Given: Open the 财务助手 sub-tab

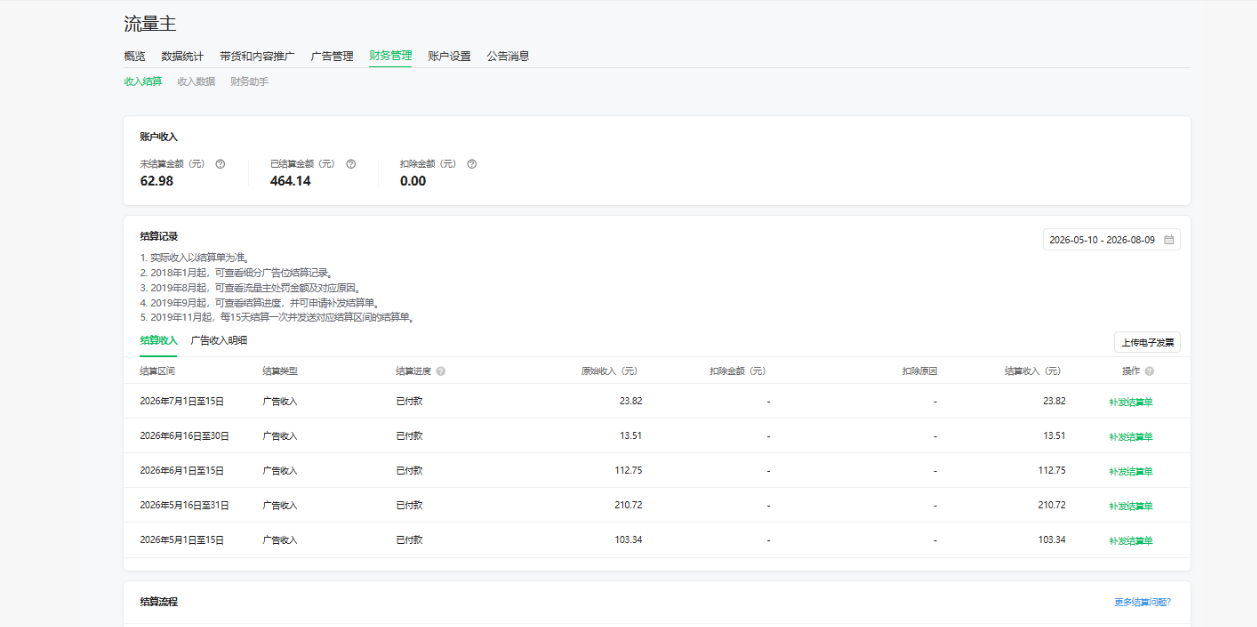Looking at the screenshot, I should 249,82.
